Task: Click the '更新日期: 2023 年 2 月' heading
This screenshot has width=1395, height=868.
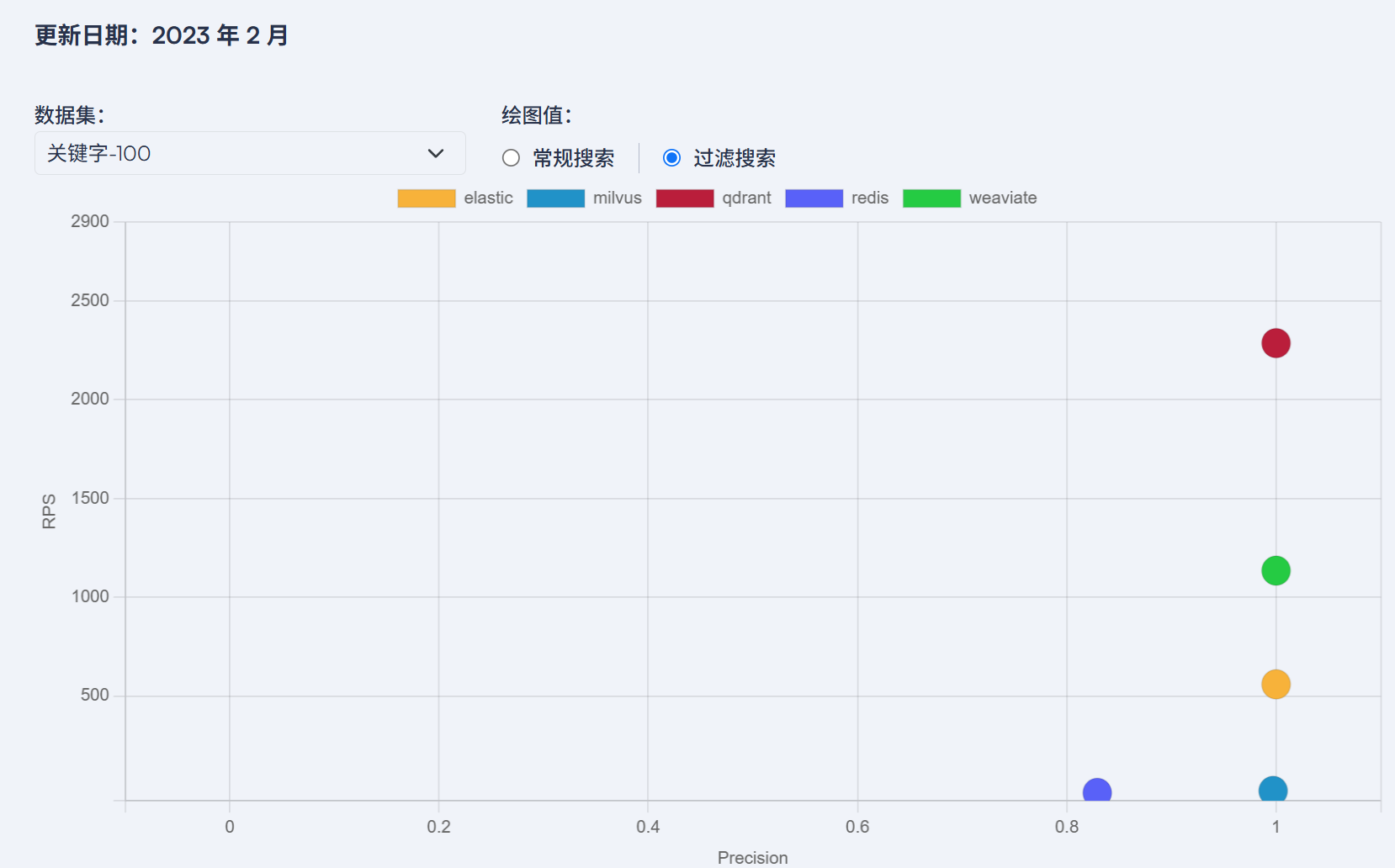Action: pos(161,35)
